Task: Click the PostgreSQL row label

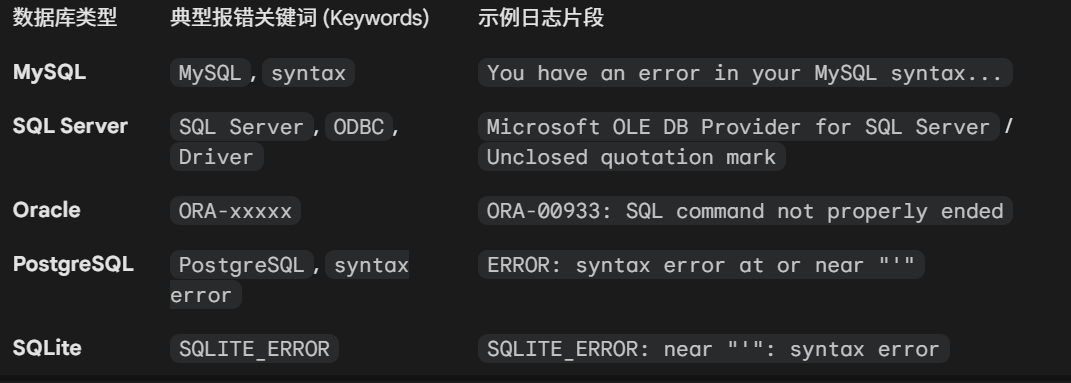Action: click(73, 265)
